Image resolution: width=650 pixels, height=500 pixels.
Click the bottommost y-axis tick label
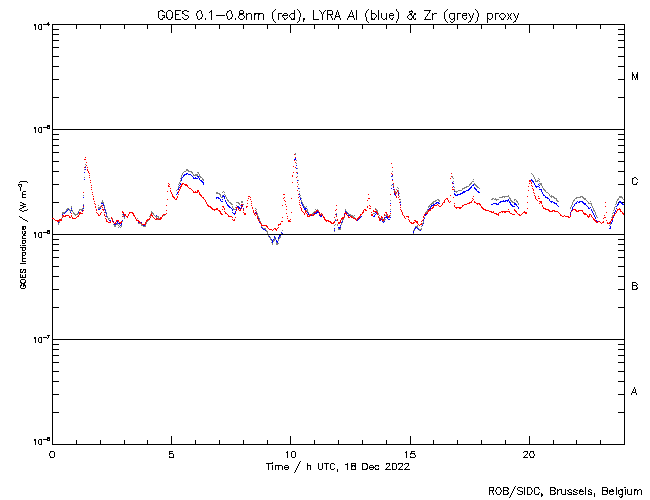pos(40,441)
